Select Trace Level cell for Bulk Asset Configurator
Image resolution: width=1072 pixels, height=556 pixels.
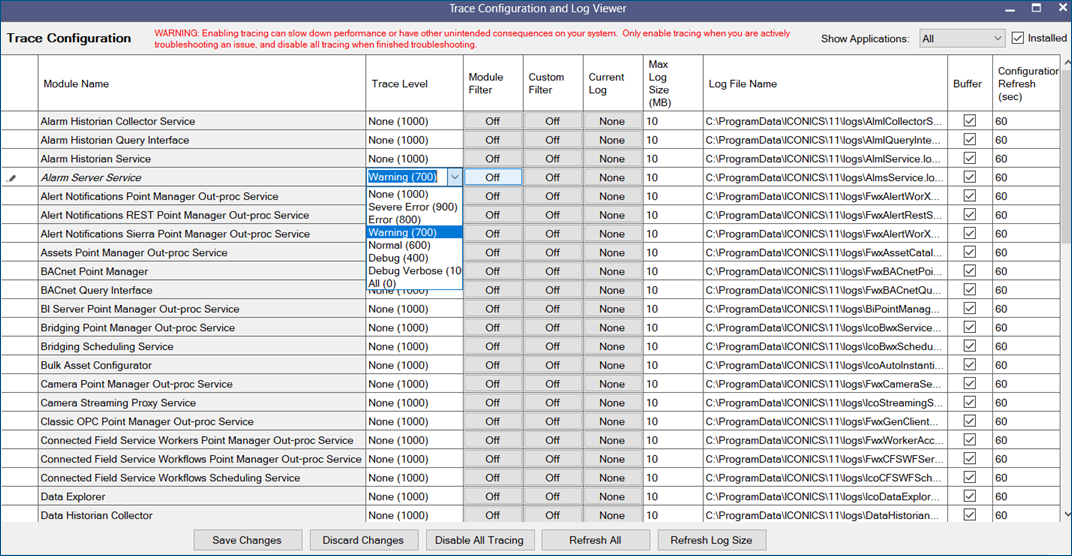coord(414,365)
